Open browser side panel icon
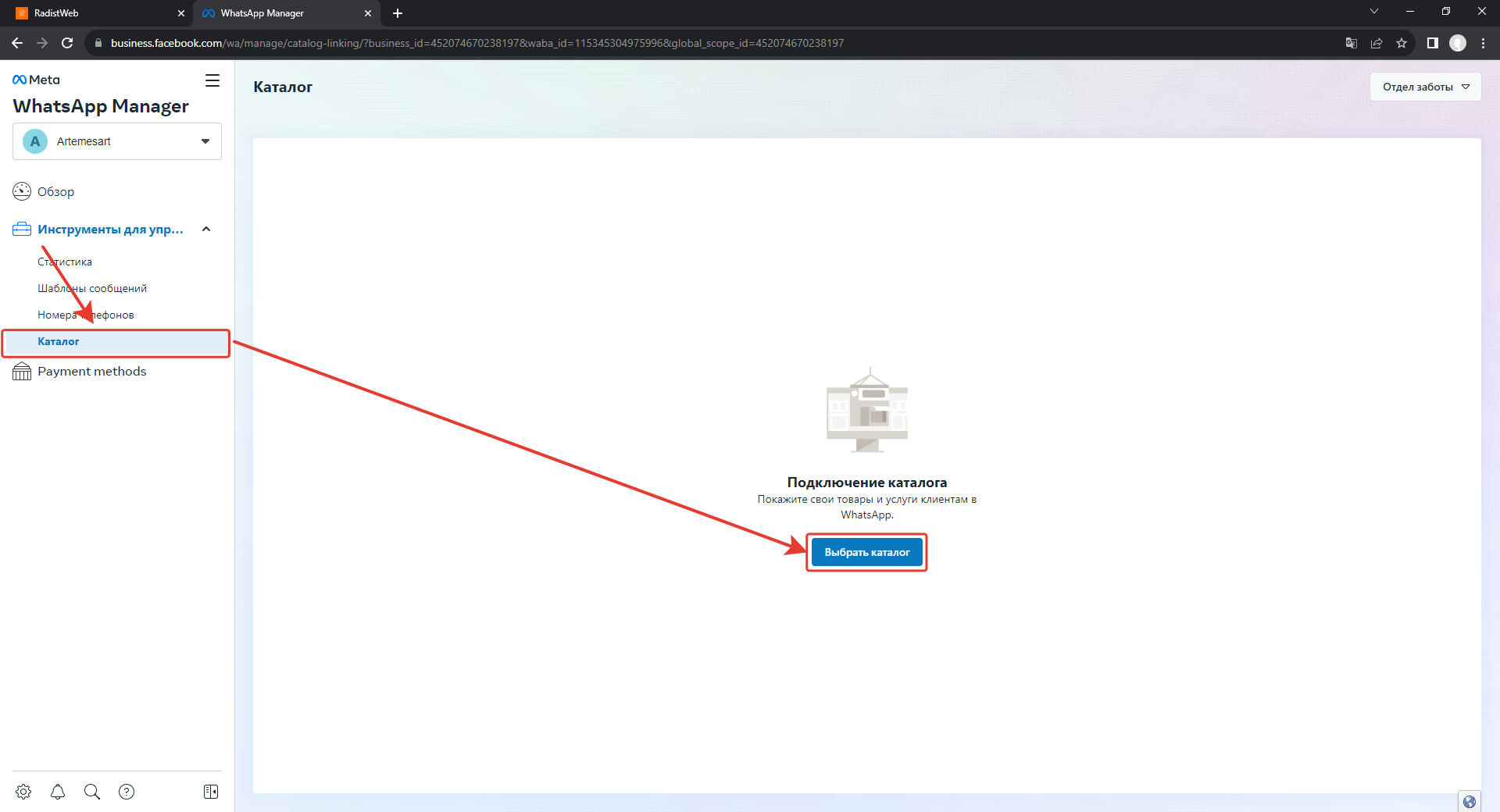This screenshot has height=812, width=1500. point(1433,43)
